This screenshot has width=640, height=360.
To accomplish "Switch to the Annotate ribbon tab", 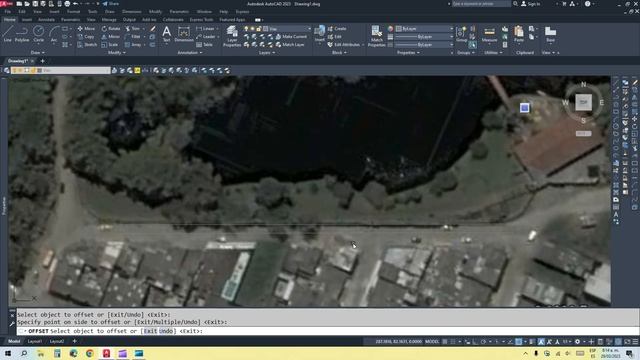I will point(46,19).
